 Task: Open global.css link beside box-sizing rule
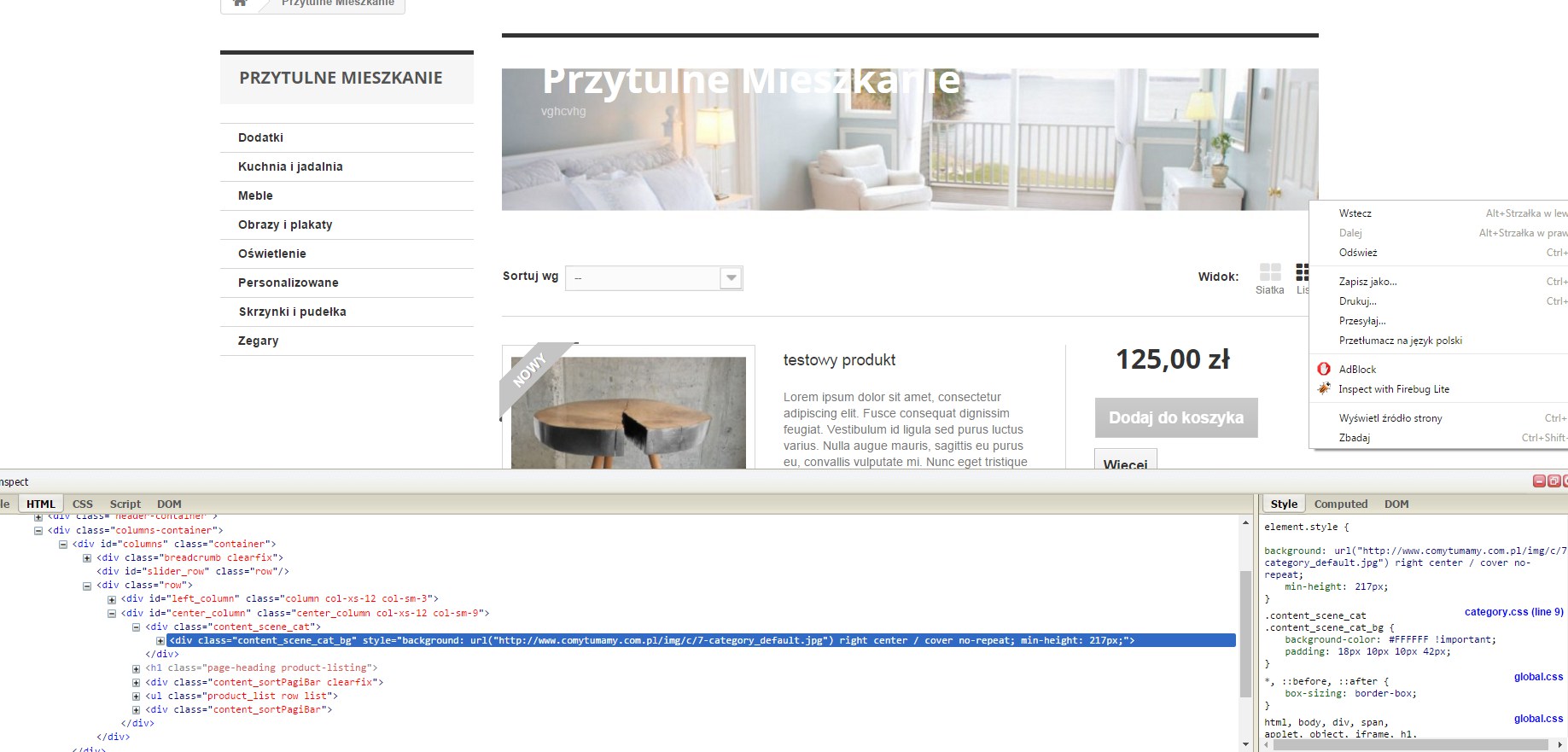pos(1538,677)
